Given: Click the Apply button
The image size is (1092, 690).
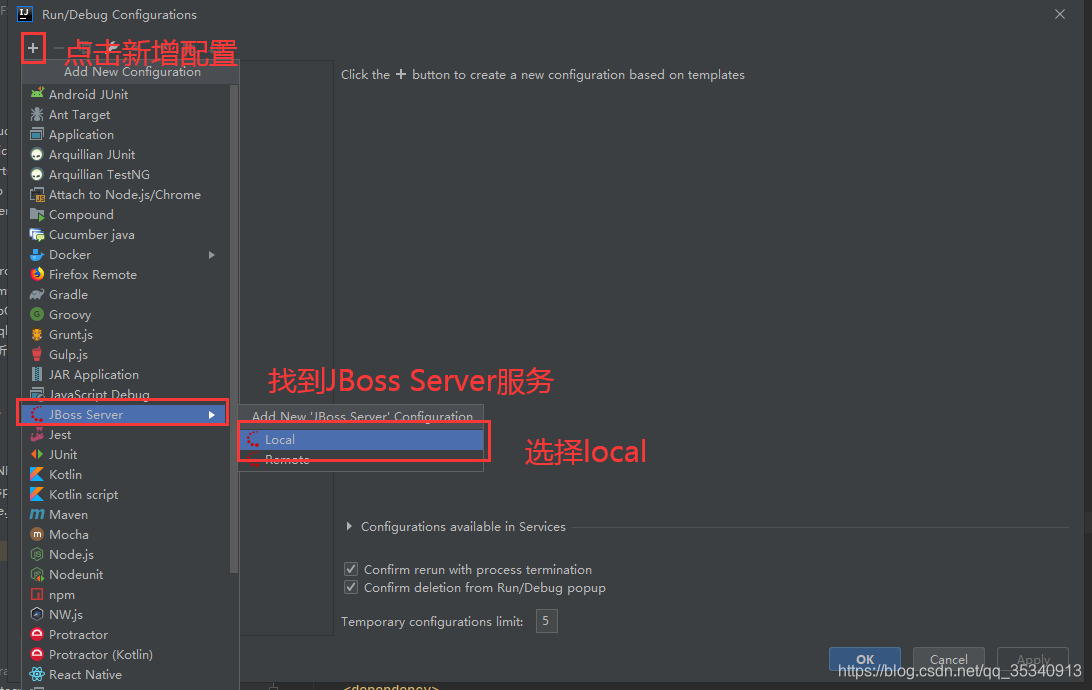Looking at the screenshot, I should (x=1033, y=659).
